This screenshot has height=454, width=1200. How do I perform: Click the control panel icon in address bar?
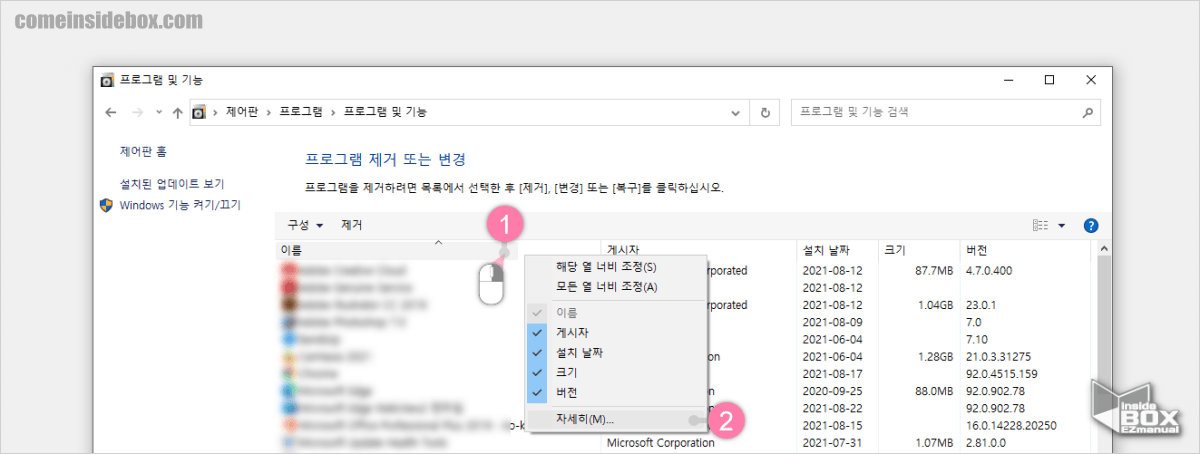pyautogui.click(x=198, y=113)
